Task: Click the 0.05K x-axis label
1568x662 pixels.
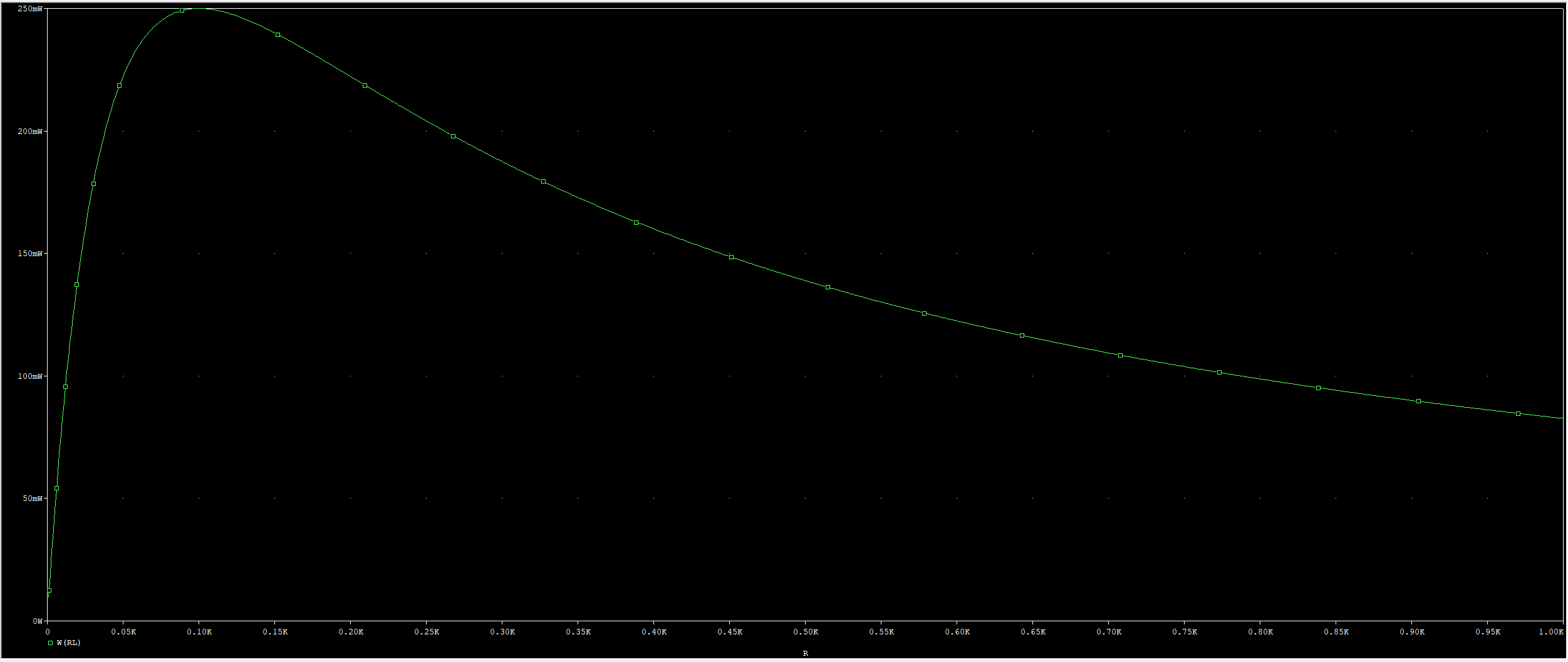Action: click(x=123, y=632)
